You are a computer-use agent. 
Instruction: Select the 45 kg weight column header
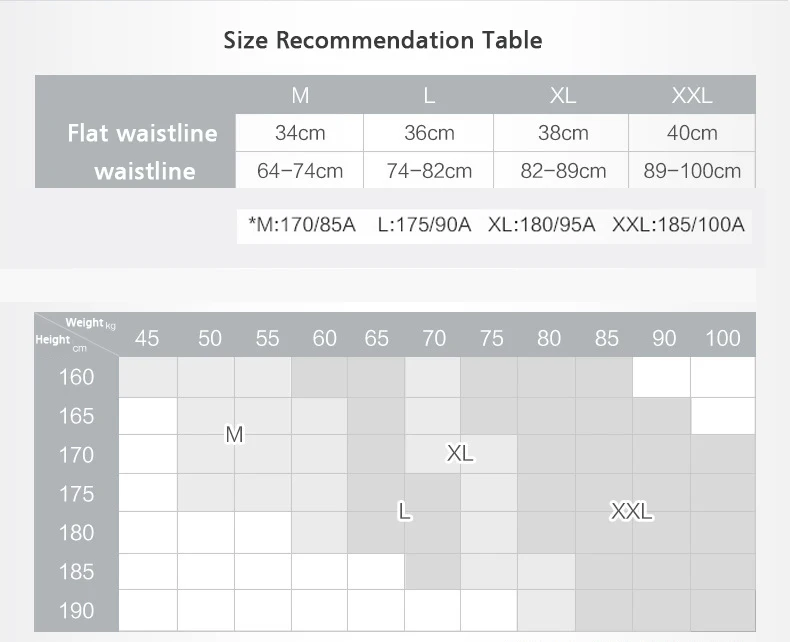tap(147, 338)
